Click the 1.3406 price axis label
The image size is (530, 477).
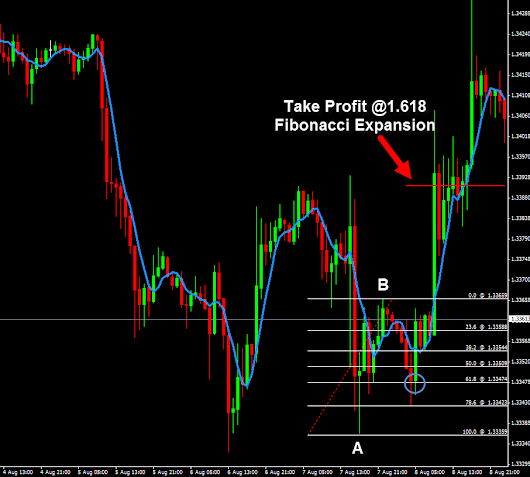pos(520,116)
